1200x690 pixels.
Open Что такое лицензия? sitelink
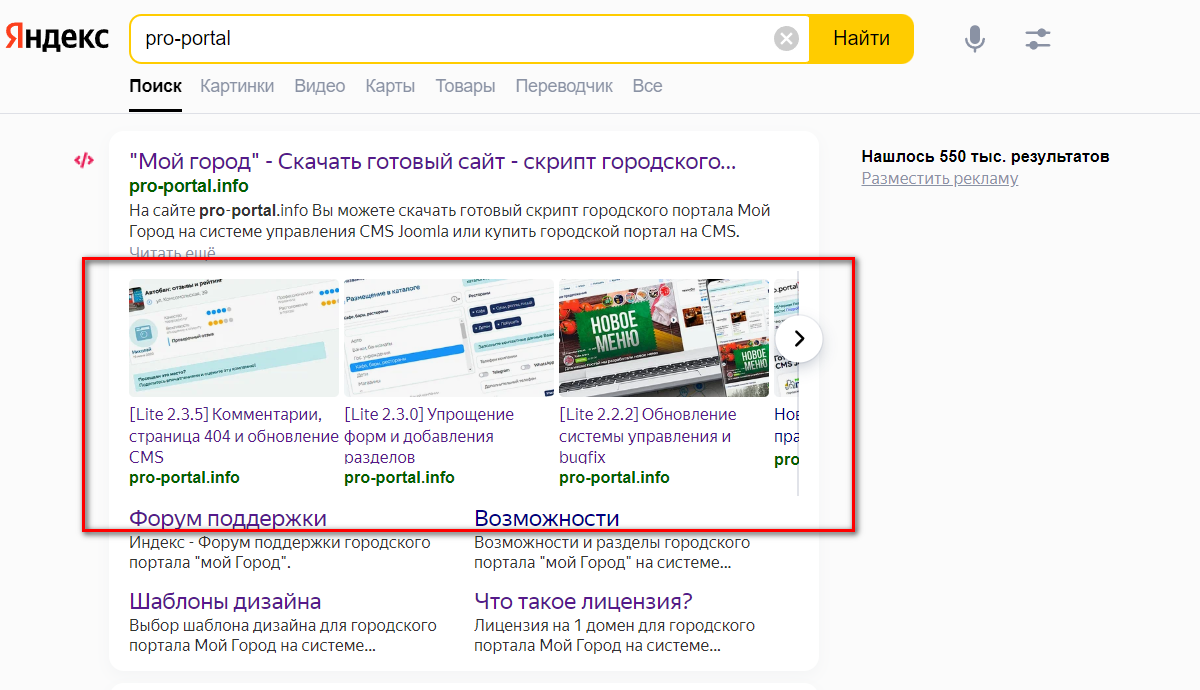pos(583,601)
